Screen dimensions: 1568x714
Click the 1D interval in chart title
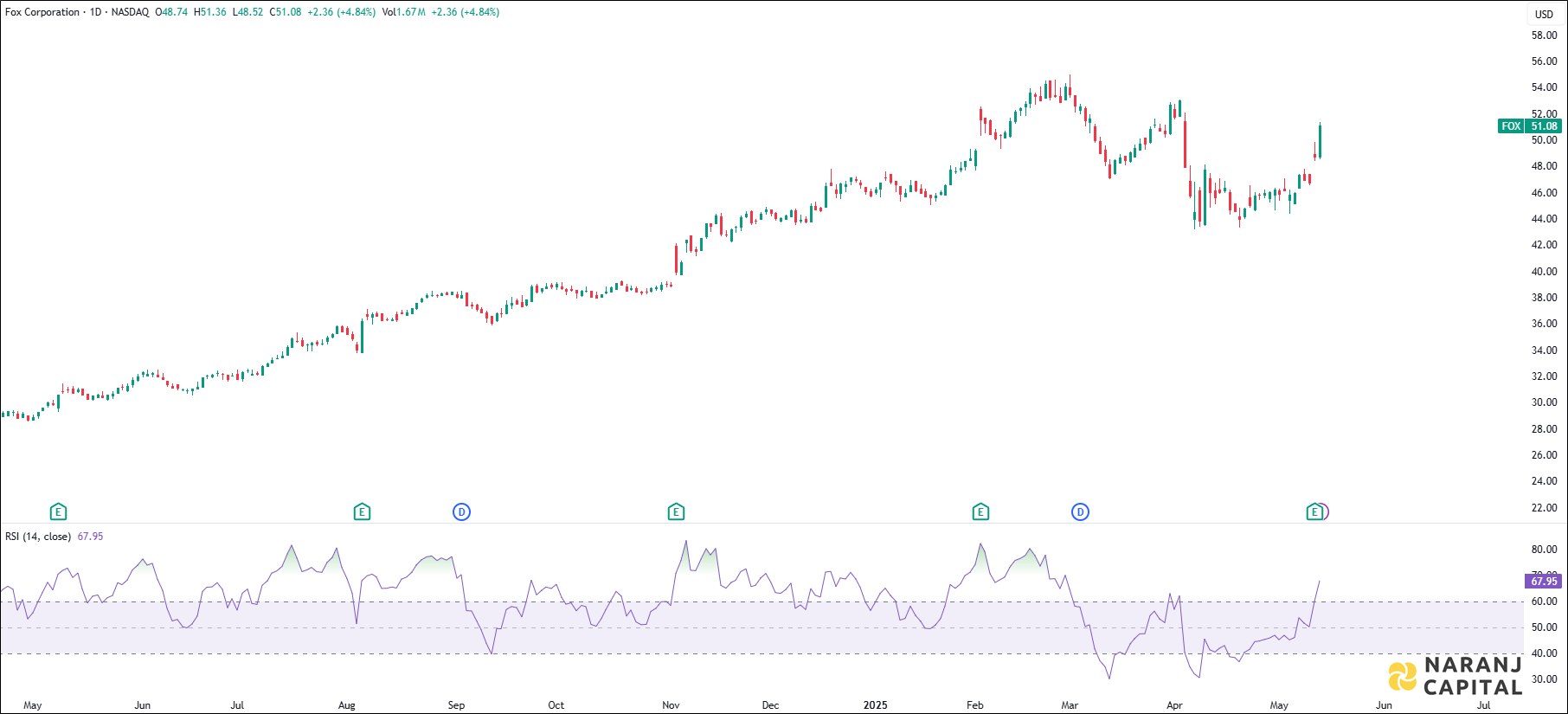(95, 12)
